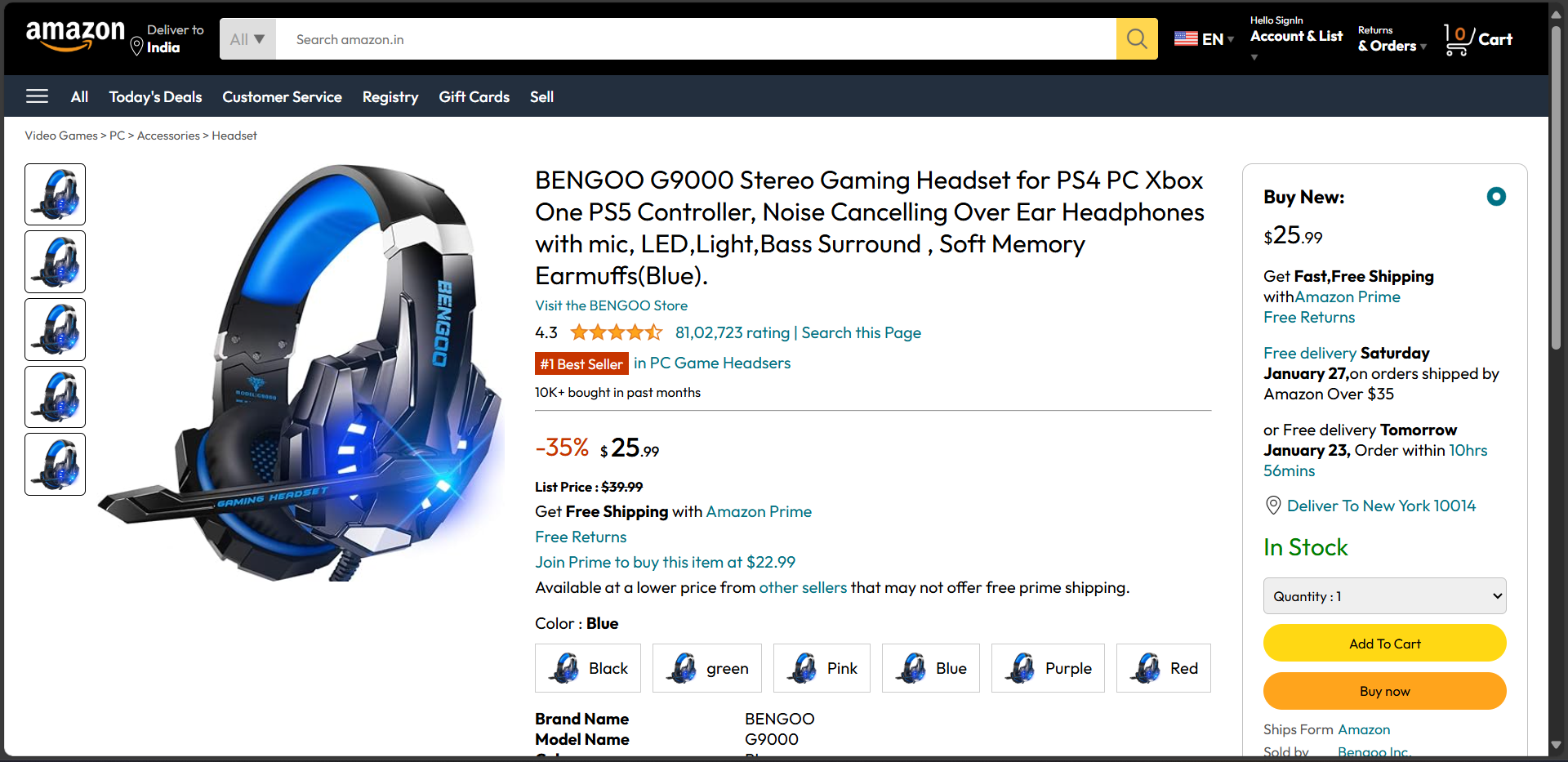Select the first headset thumbnail image
This screenshot has width=1568, height=762.
click(55, 194)
